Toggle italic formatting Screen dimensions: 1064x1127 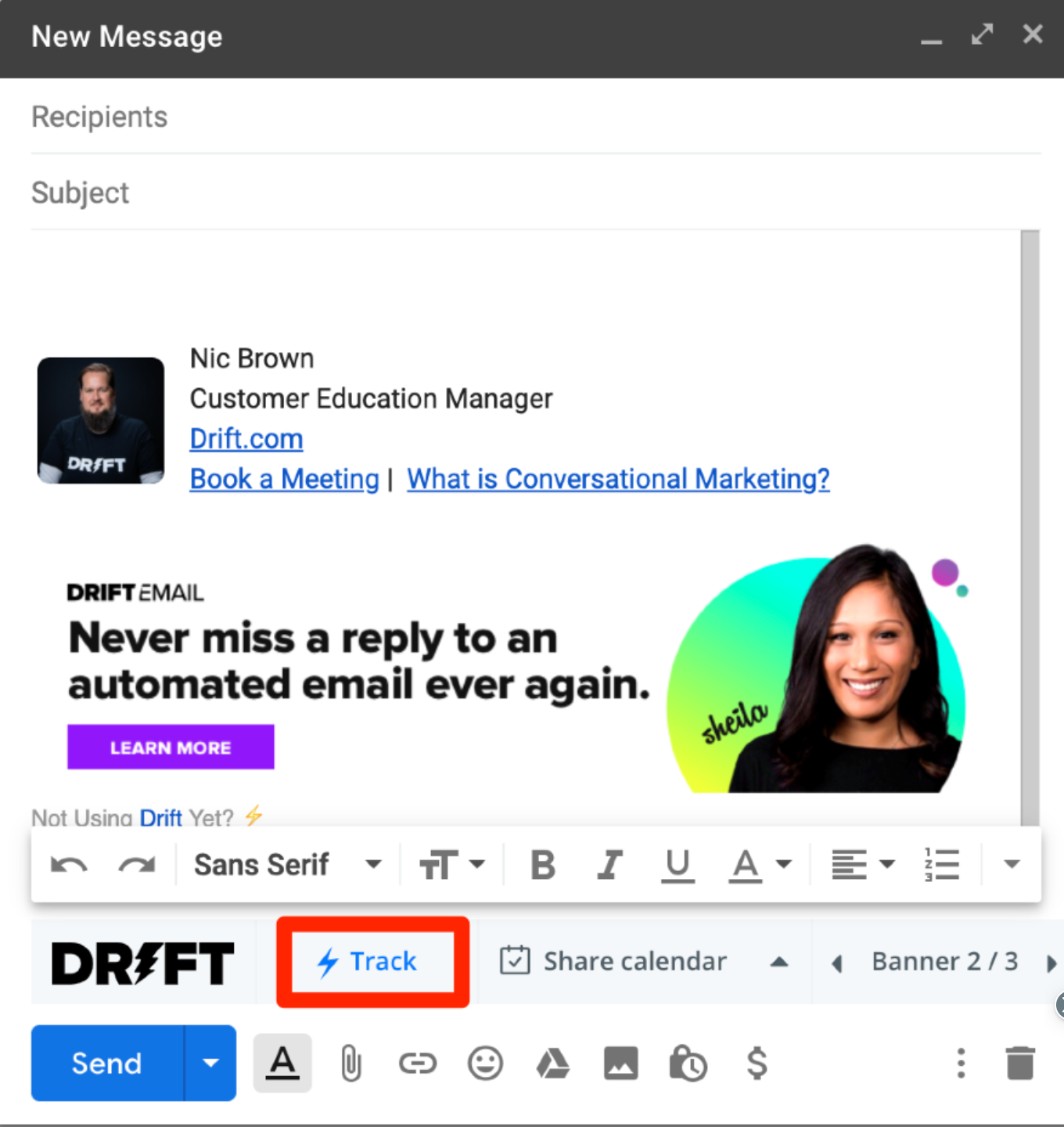click(x=610, y=865)
